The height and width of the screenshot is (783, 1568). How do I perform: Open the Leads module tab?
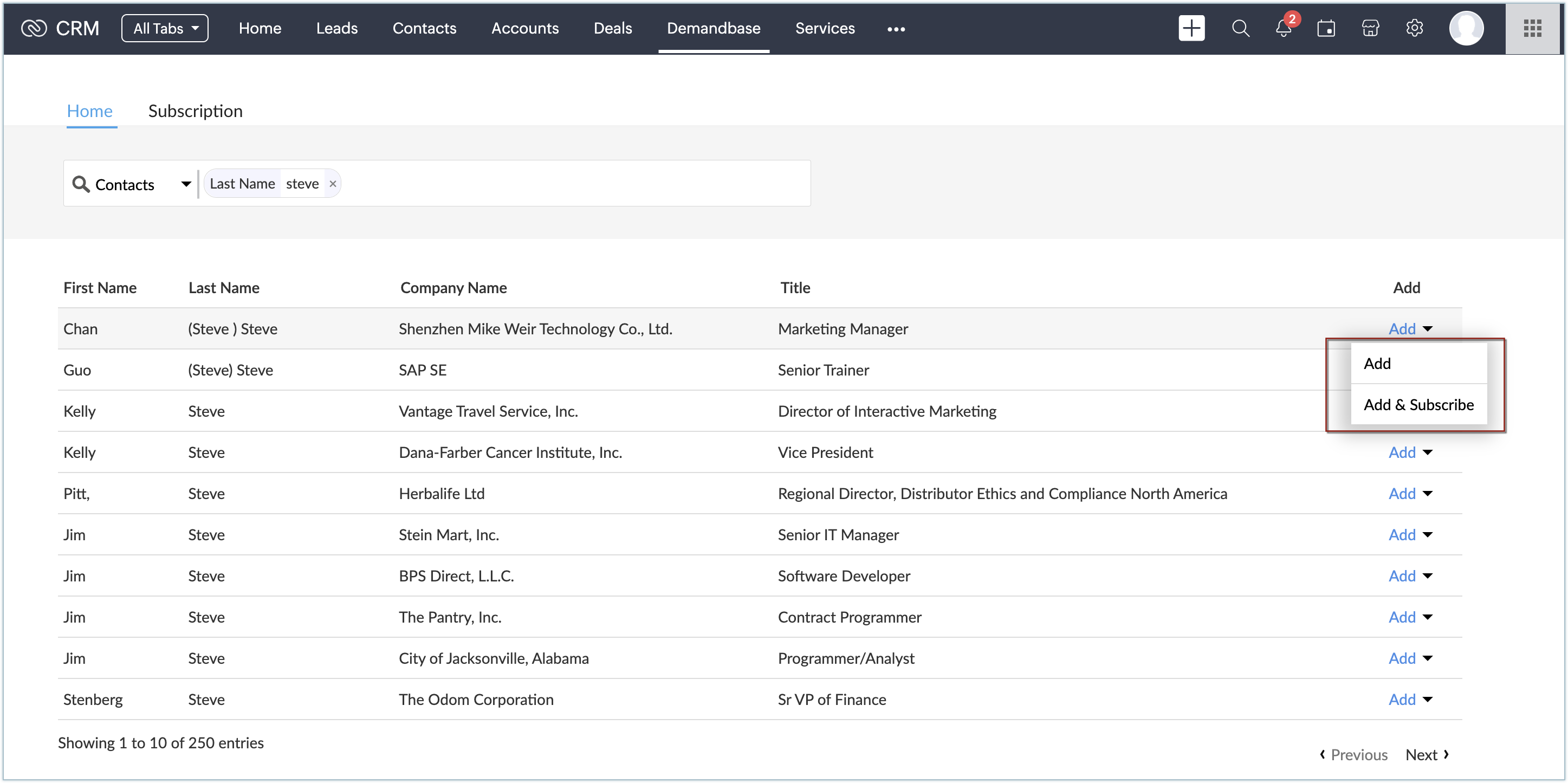tap(336, 28)
